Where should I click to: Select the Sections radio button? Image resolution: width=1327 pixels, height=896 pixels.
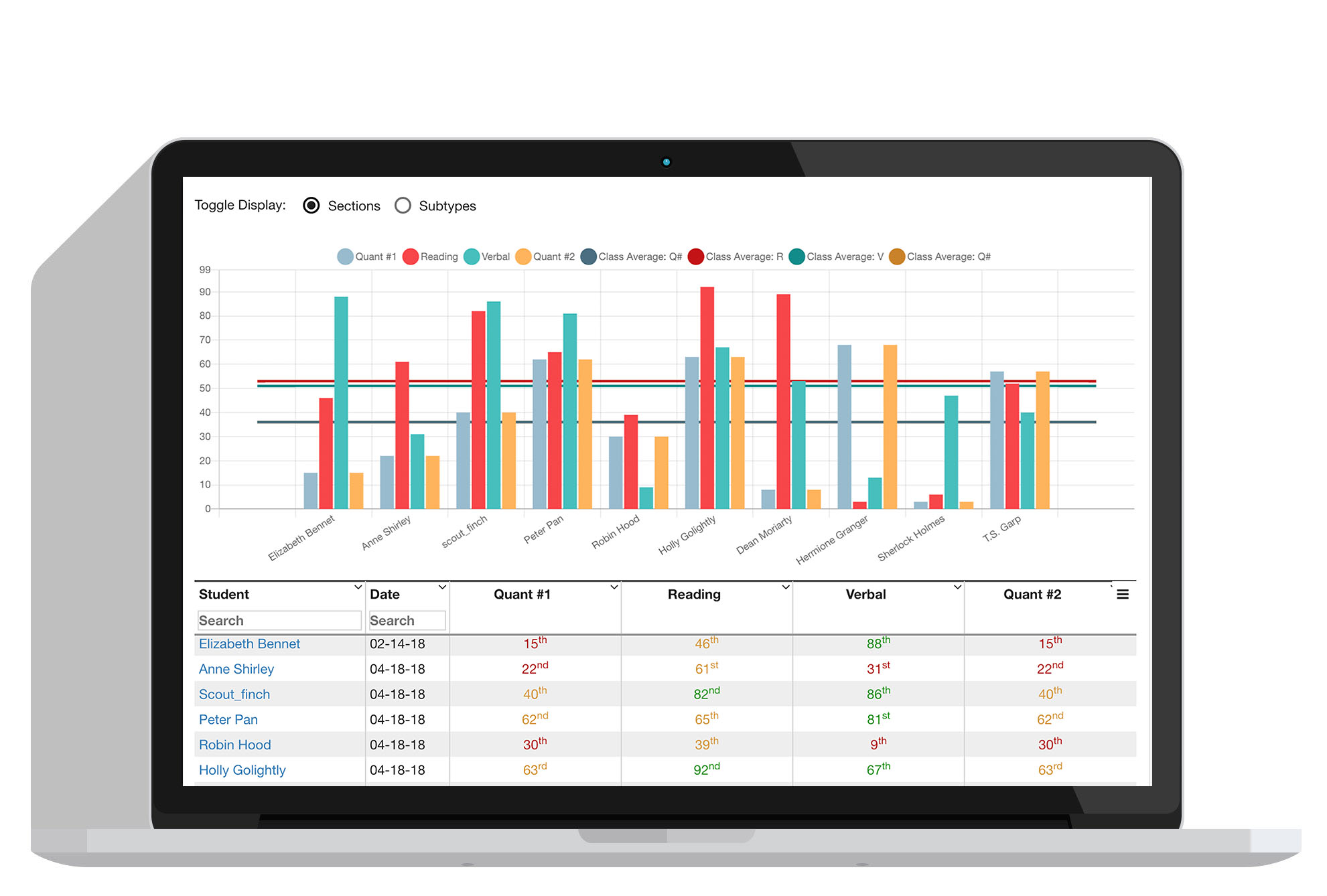tap(311, 206)
